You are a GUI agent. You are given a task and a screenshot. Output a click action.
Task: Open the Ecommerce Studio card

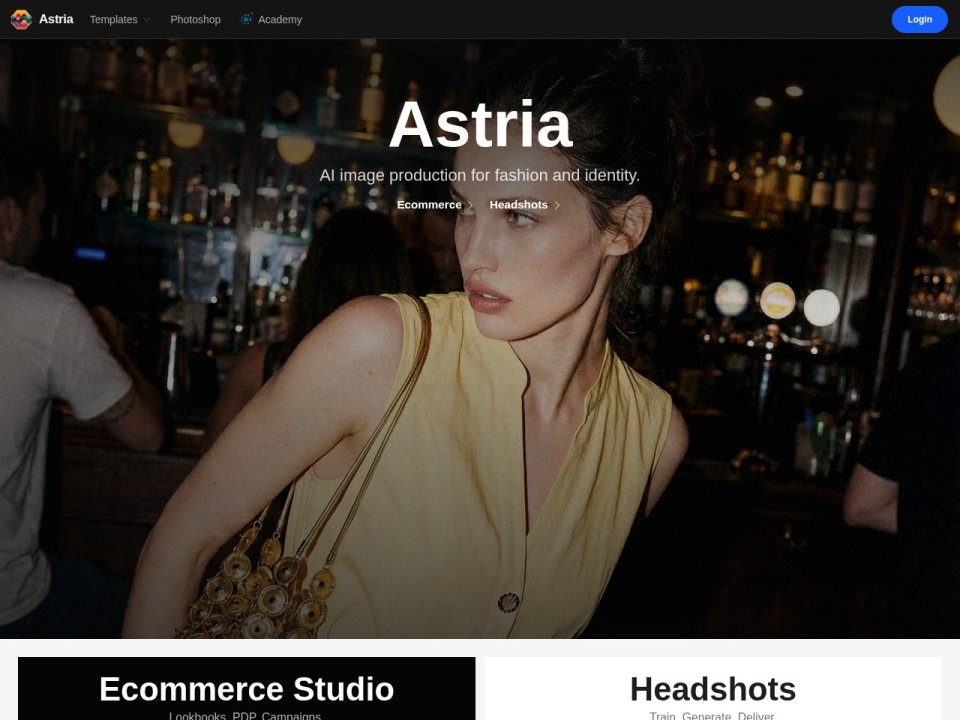click(247, 689)
